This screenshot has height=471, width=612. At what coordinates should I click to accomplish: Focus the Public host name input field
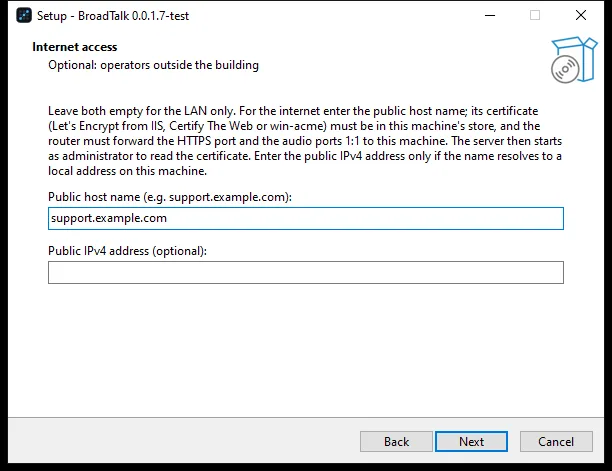click(x=306, y=219)
